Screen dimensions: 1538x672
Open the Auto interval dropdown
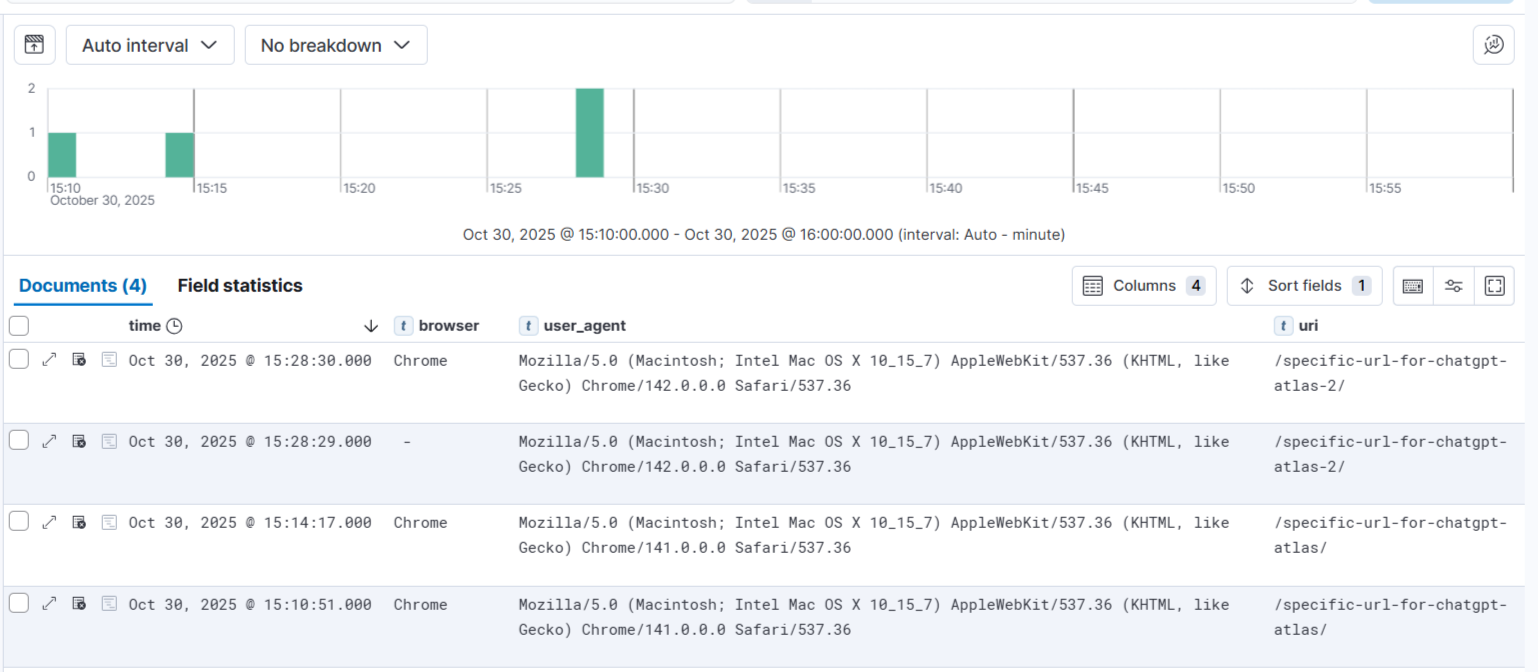149,44
